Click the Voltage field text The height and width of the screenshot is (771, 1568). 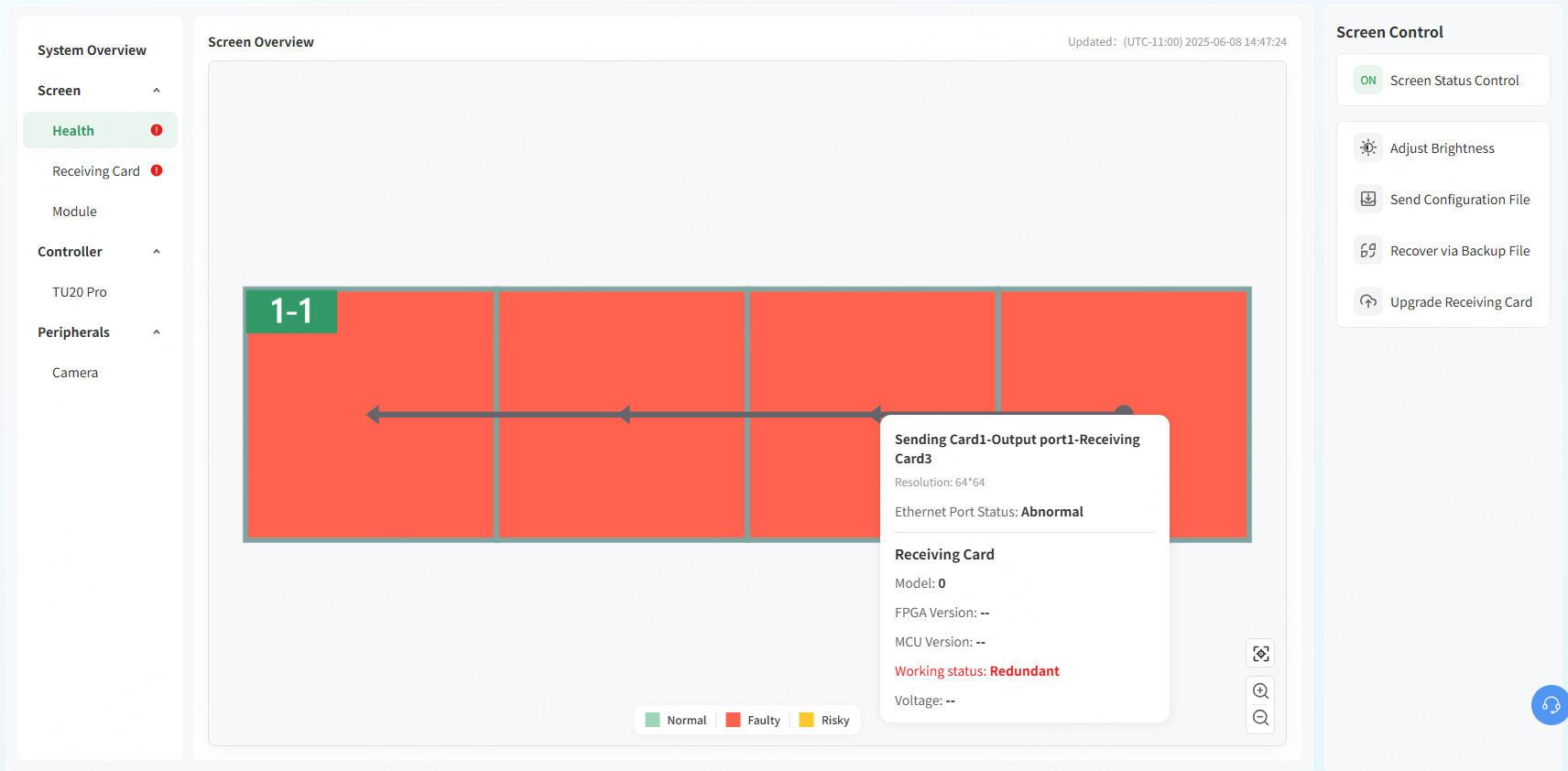pyautogui.click(x=924, y=700)
